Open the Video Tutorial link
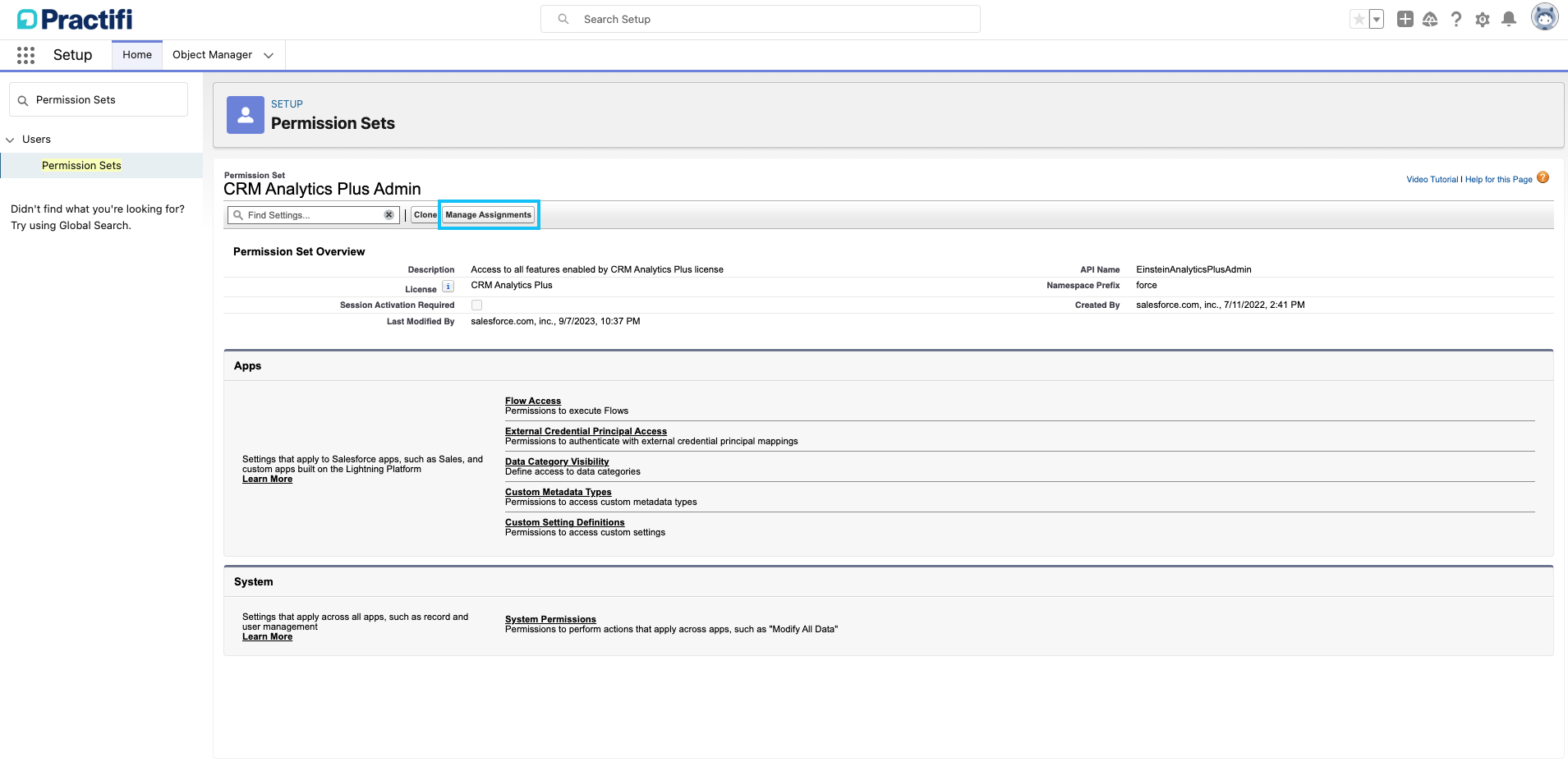 [1432, 179]
